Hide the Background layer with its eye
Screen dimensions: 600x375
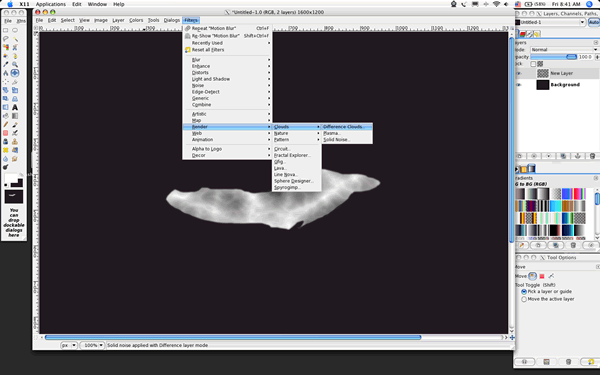point(519,85)
